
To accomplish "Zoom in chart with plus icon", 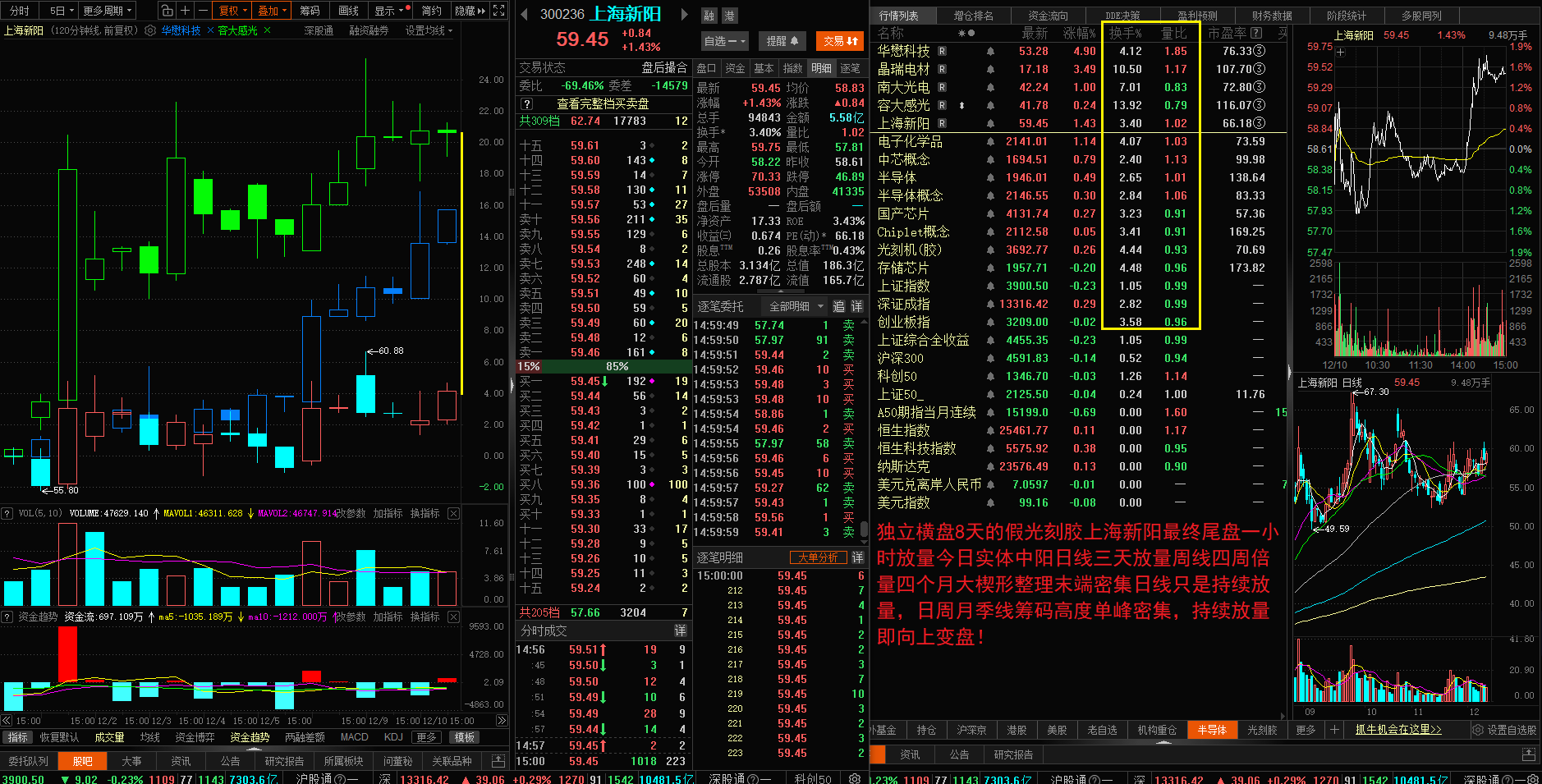I will tap(185, 11).
